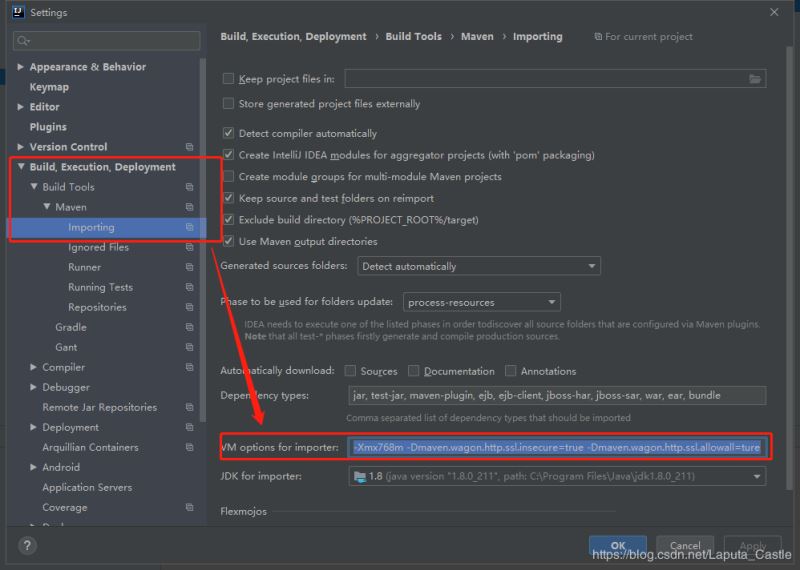Viewport: 800px width, 570px height.
Task: Click the project-level icon beside Coverage
Action: pyautogui.click(x=189, y=507)
